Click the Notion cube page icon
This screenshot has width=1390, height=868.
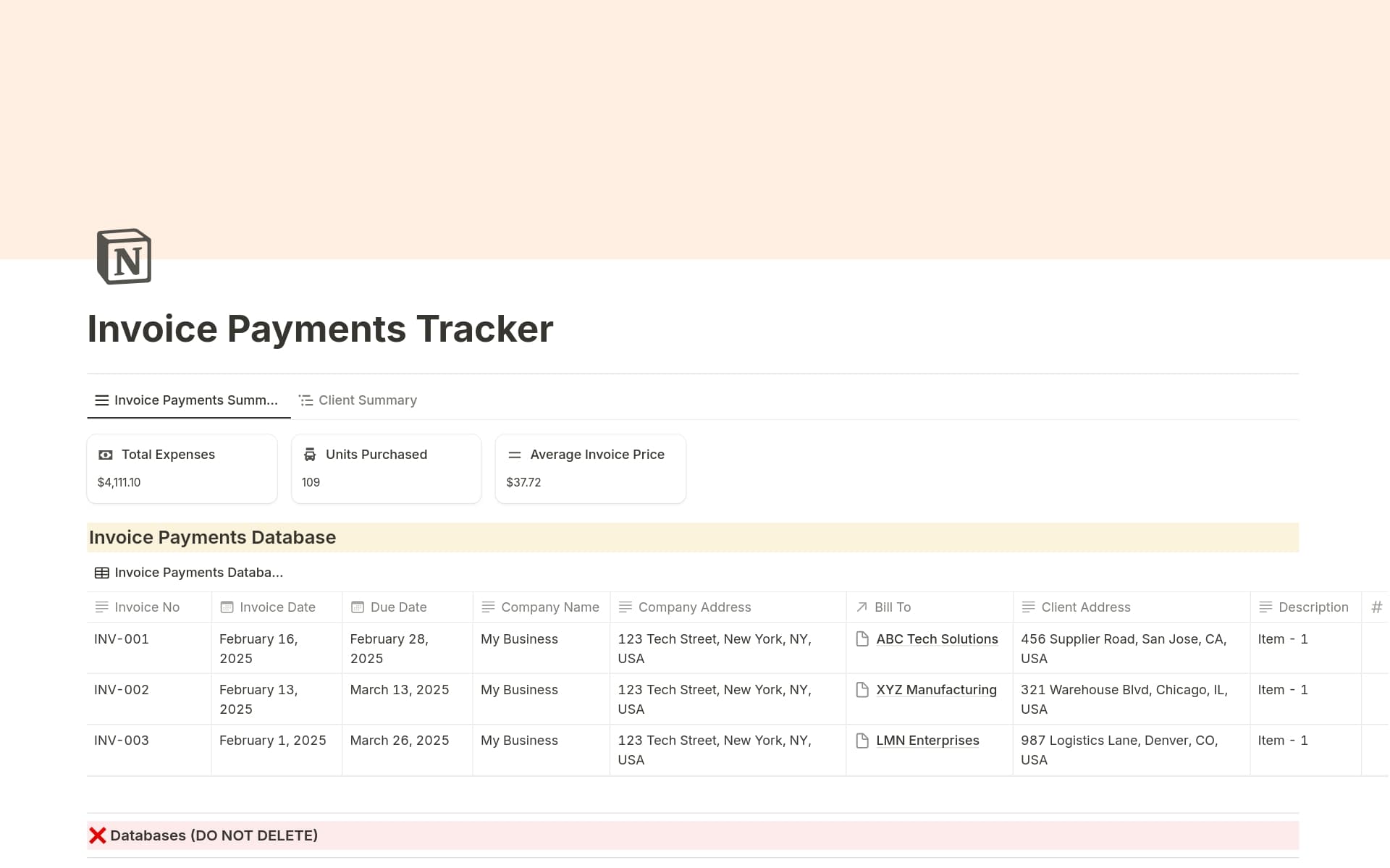pyautogui.click(x=123, y=256)
